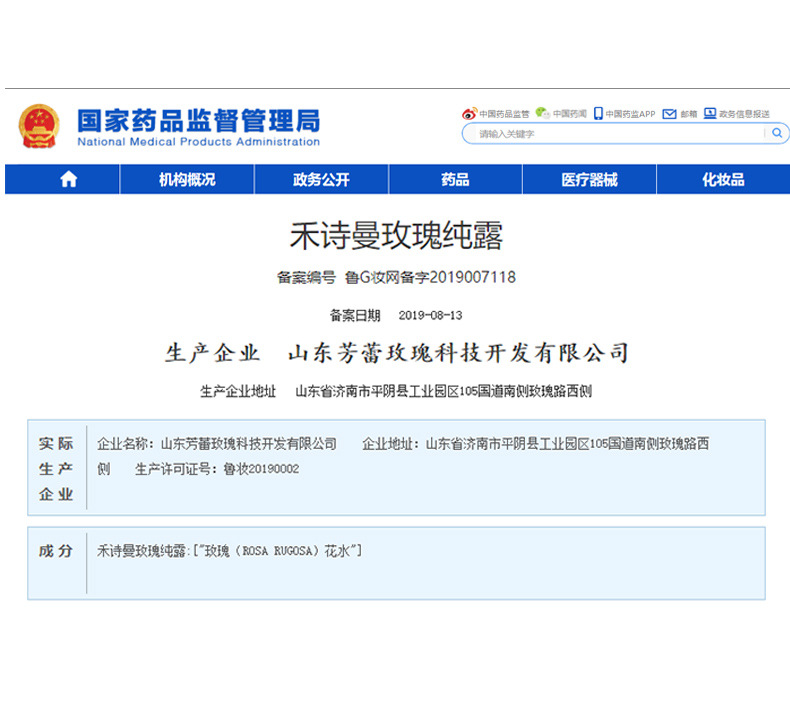Click the 中国药监APP link text
The width and height of the screenshot is (790, 715).
coord(630,114)
